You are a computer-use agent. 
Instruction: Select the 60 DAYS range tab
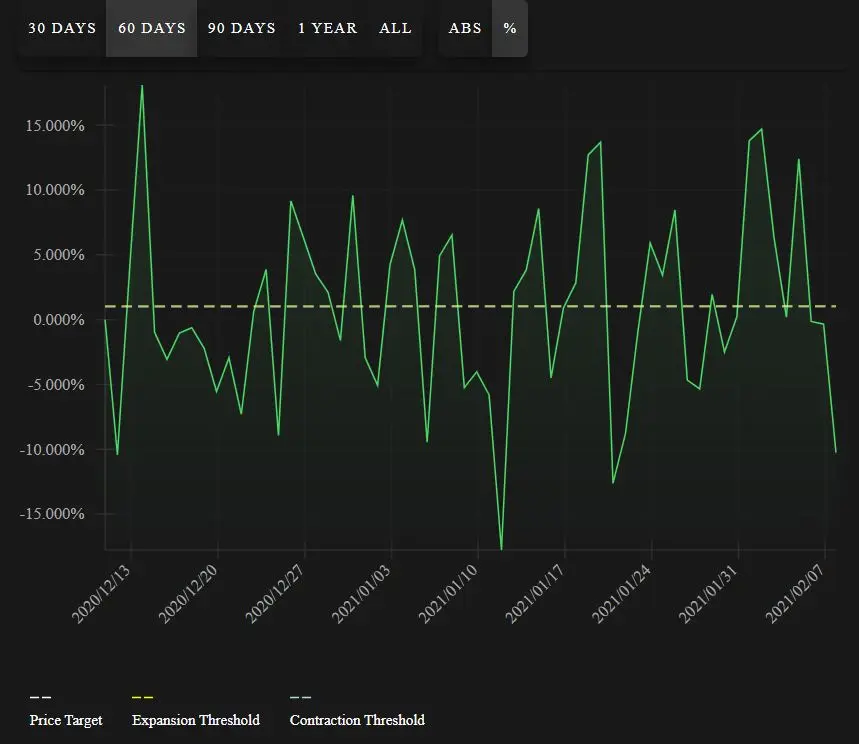point(152,28)
